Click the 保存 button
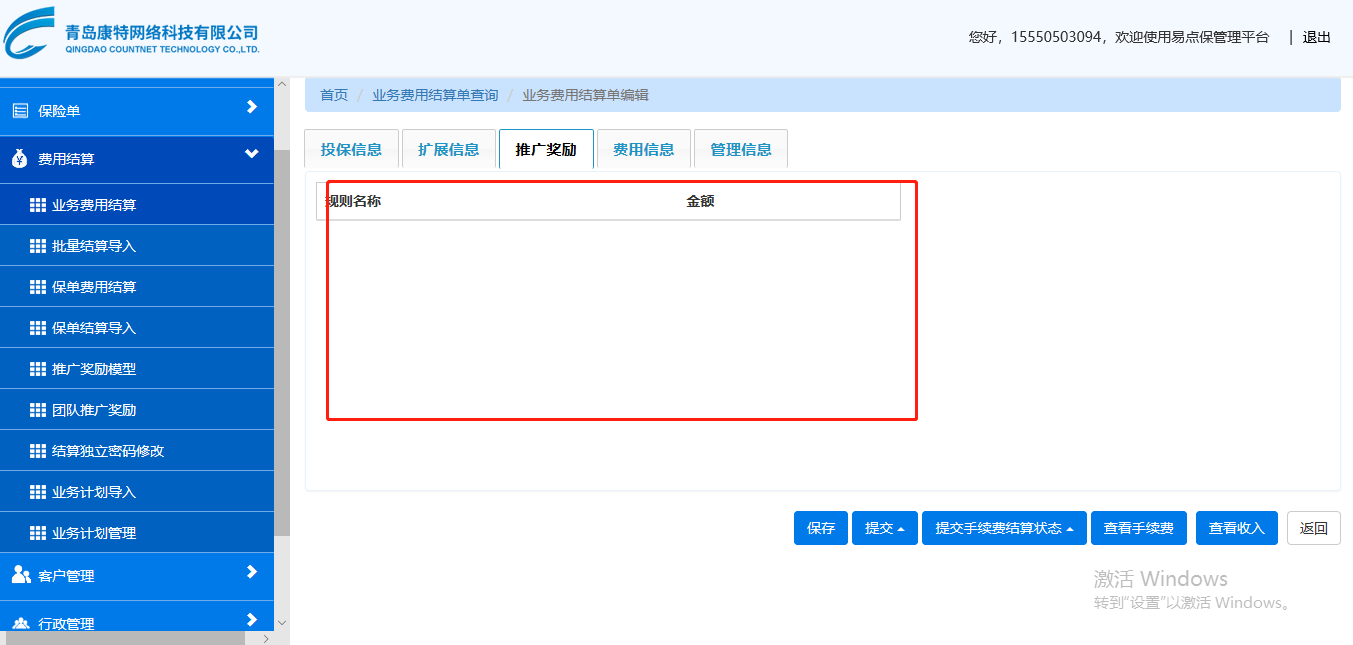 (x=821, y=528)
